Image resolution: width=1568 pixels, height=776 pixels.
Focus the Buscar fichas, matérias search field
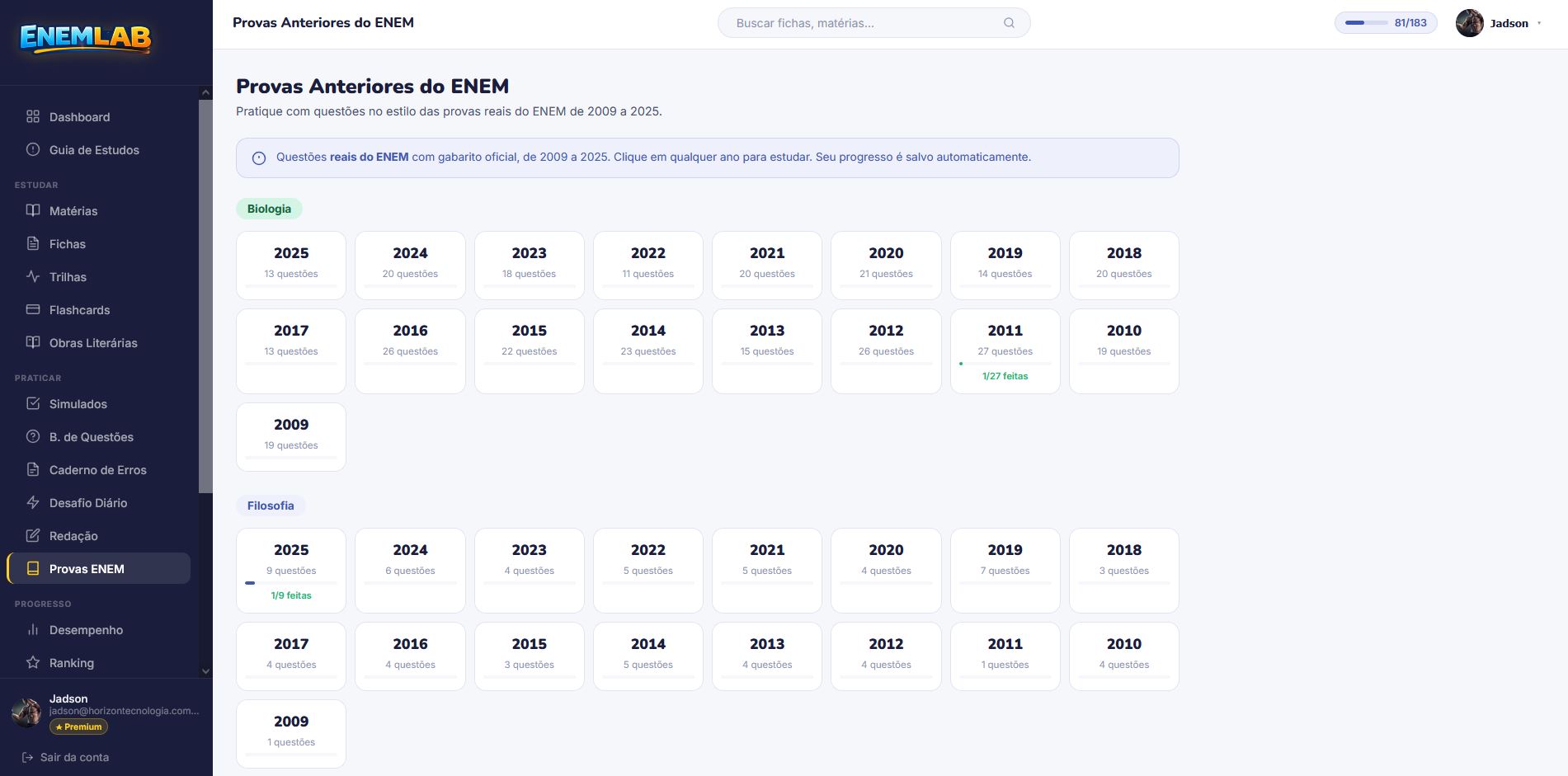(874, 23)
